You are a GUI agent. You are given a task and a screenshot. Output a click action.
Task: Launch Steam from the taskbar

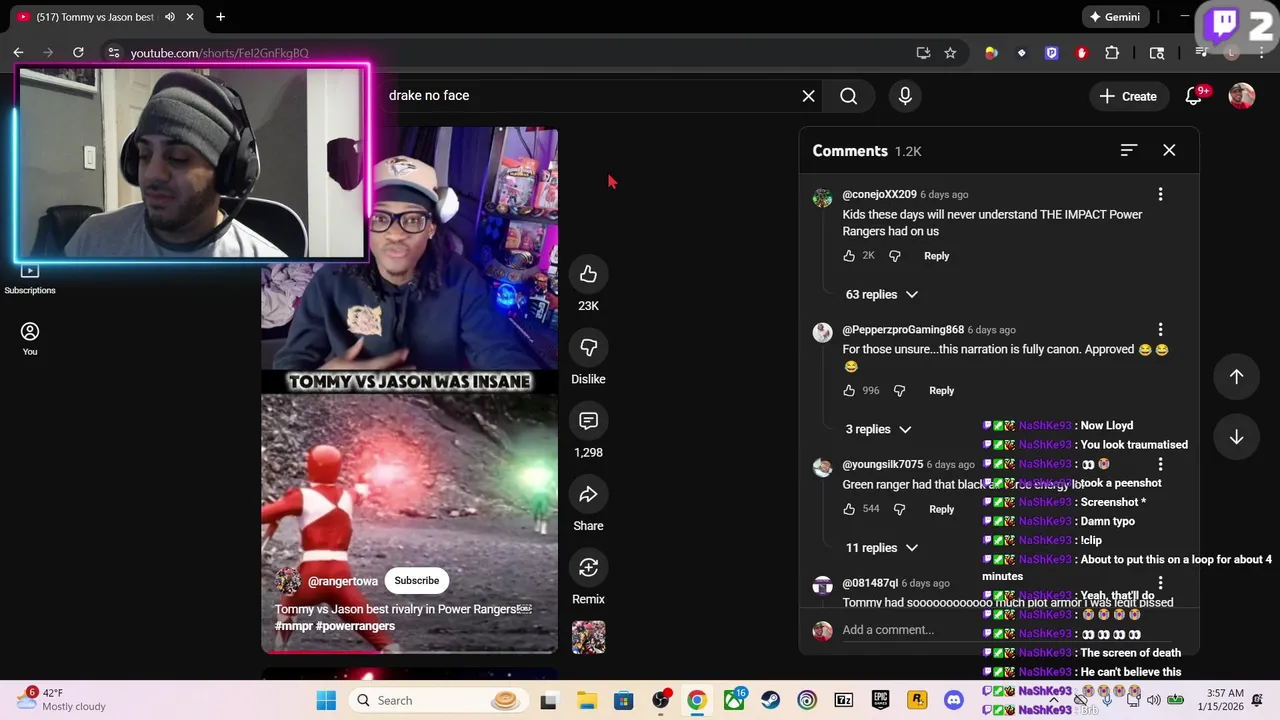(x=771, y=700)
